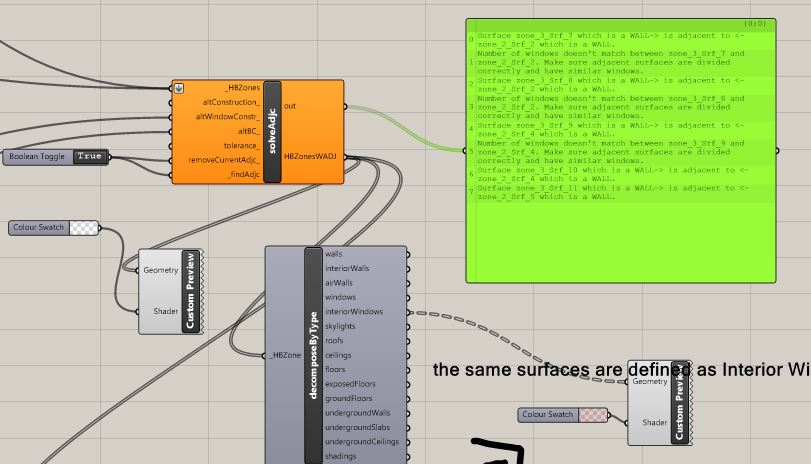Click the removeCurrentAdjc_ input
Screen dimensions: 811x464
click(x=224, y=160)
